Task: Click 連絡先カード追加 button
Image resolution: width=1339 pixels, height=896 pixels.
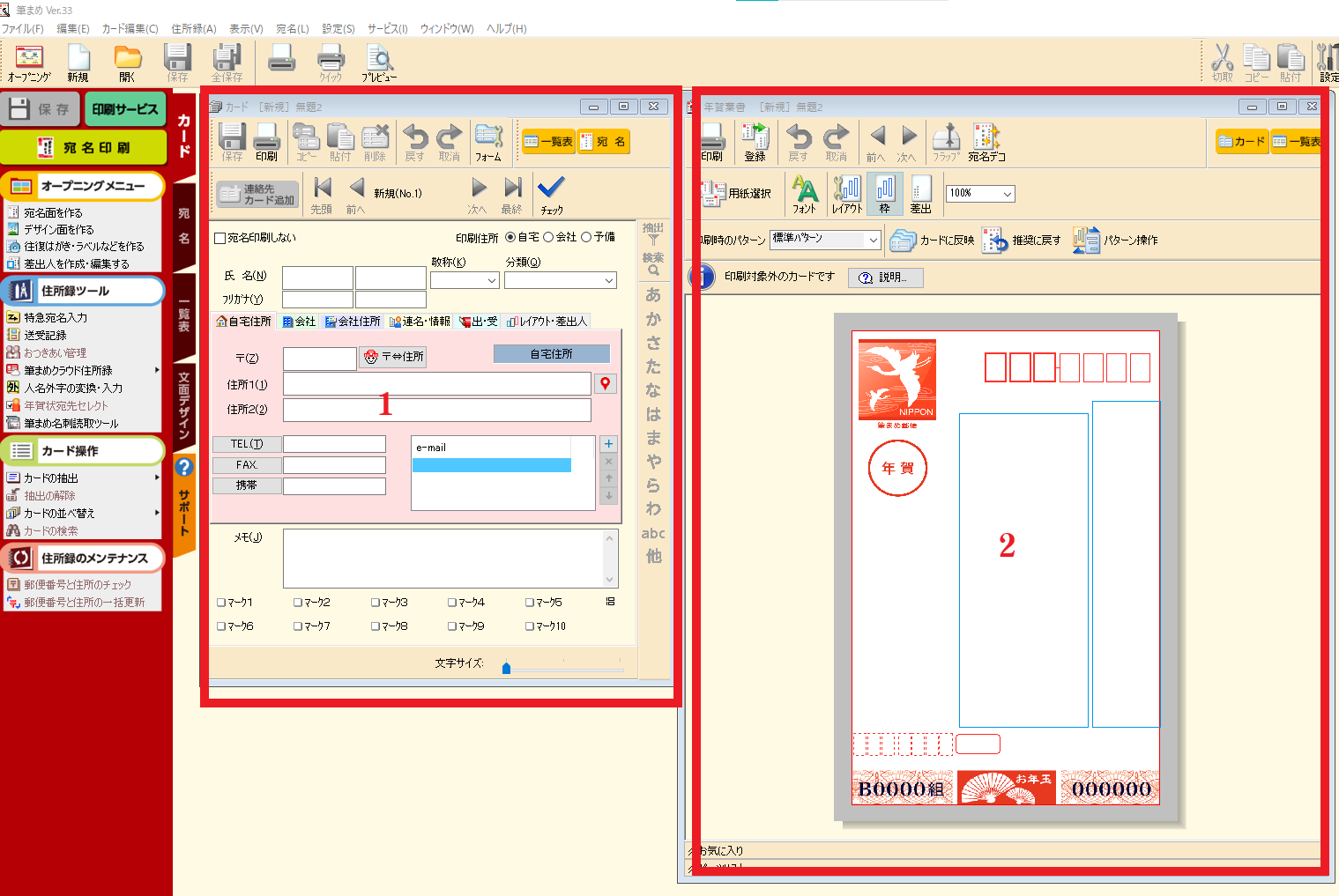Action: 257,194
